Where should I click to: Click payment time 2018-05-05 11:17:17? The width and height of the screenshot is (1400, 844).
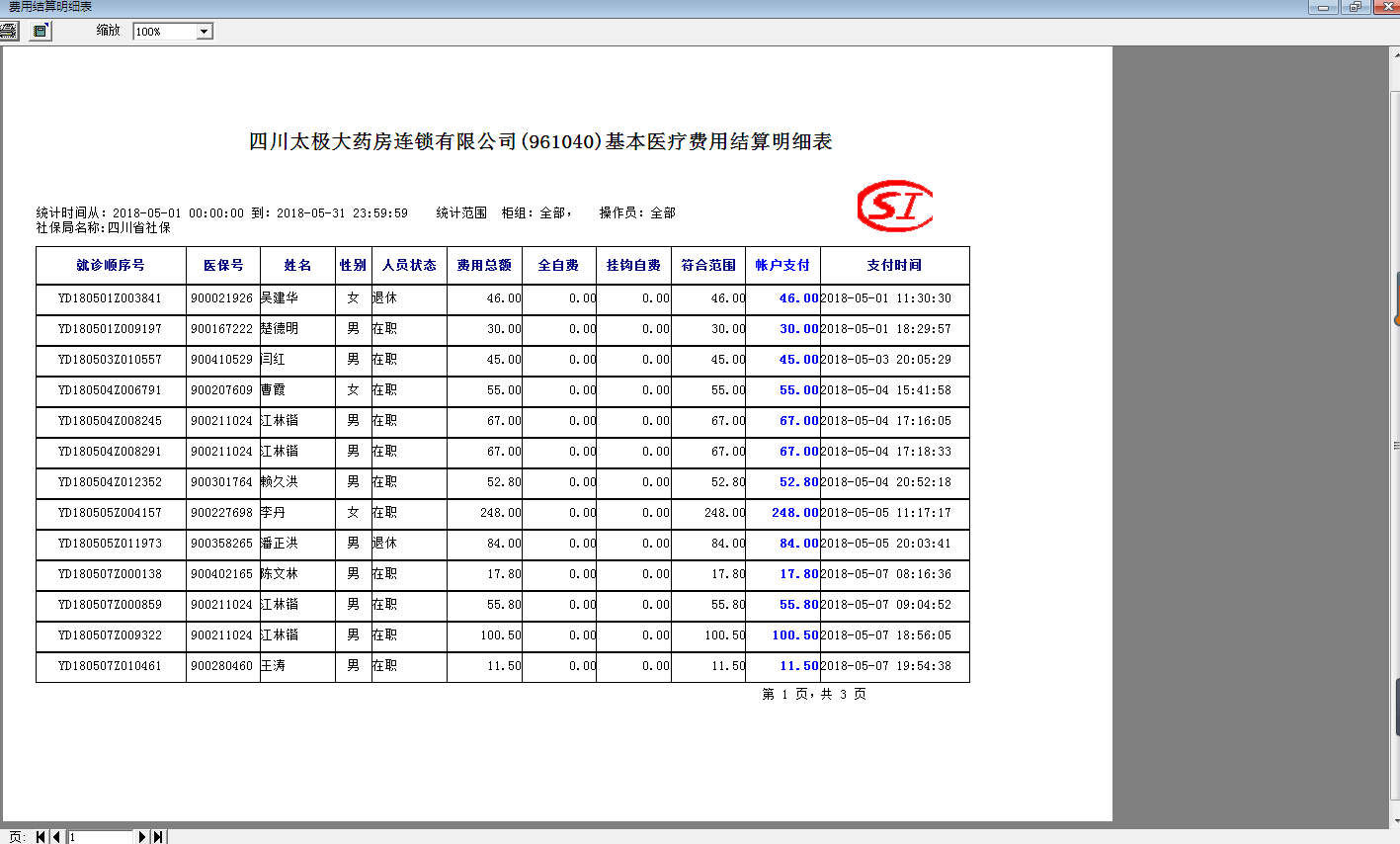pyautogui.click(x=886, y=513)
